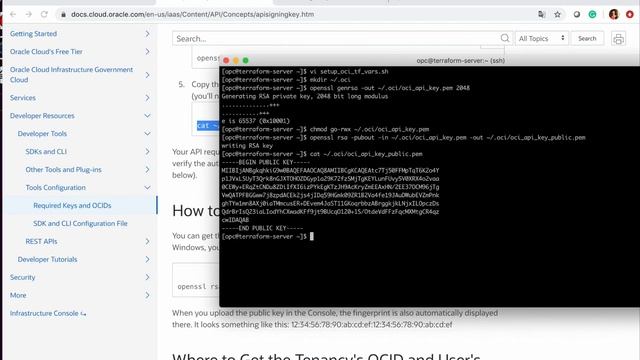
Task: Open SDK and CLI Configuration File
Action: point(80,224)
